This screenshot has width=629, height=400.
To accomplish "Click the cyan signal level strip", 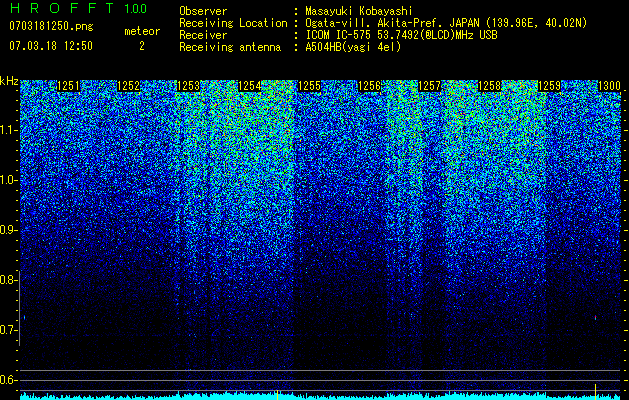I will click(321, 396).
